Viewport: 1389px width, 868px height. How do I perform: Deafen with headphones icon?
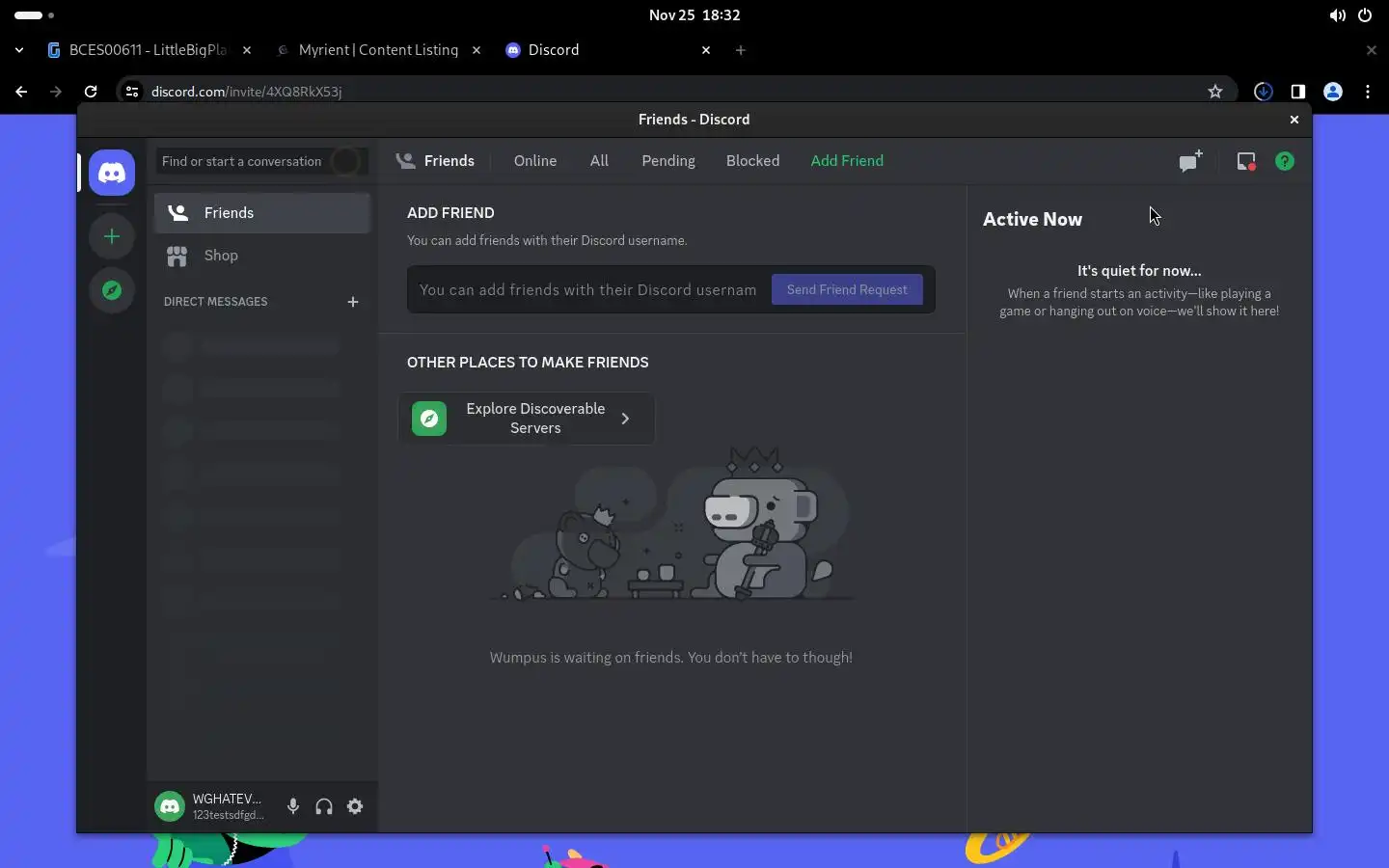[324, 806]
